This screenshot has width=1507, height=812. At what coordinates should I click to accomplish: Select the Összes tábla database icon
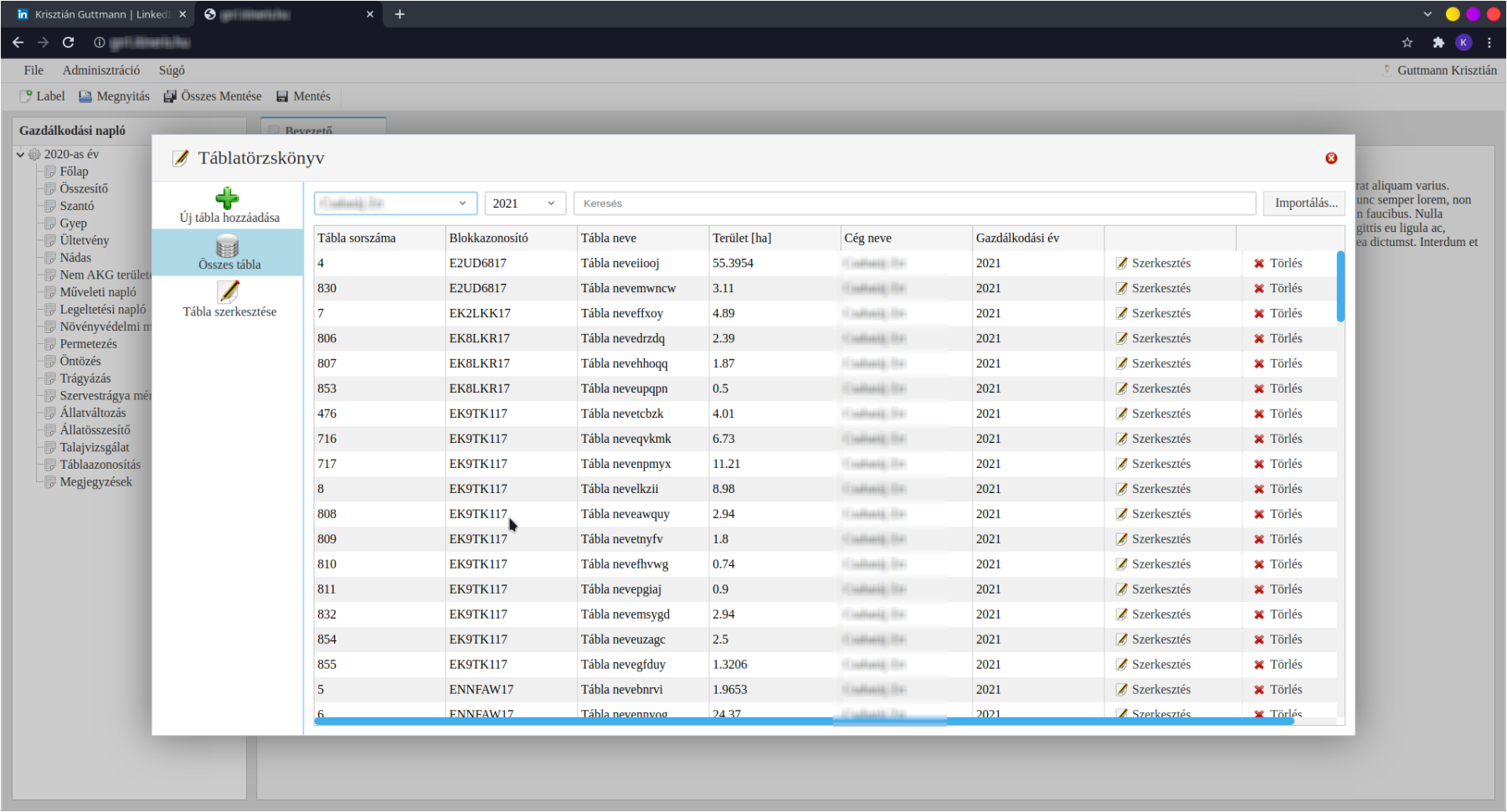(x=228, y=246)
